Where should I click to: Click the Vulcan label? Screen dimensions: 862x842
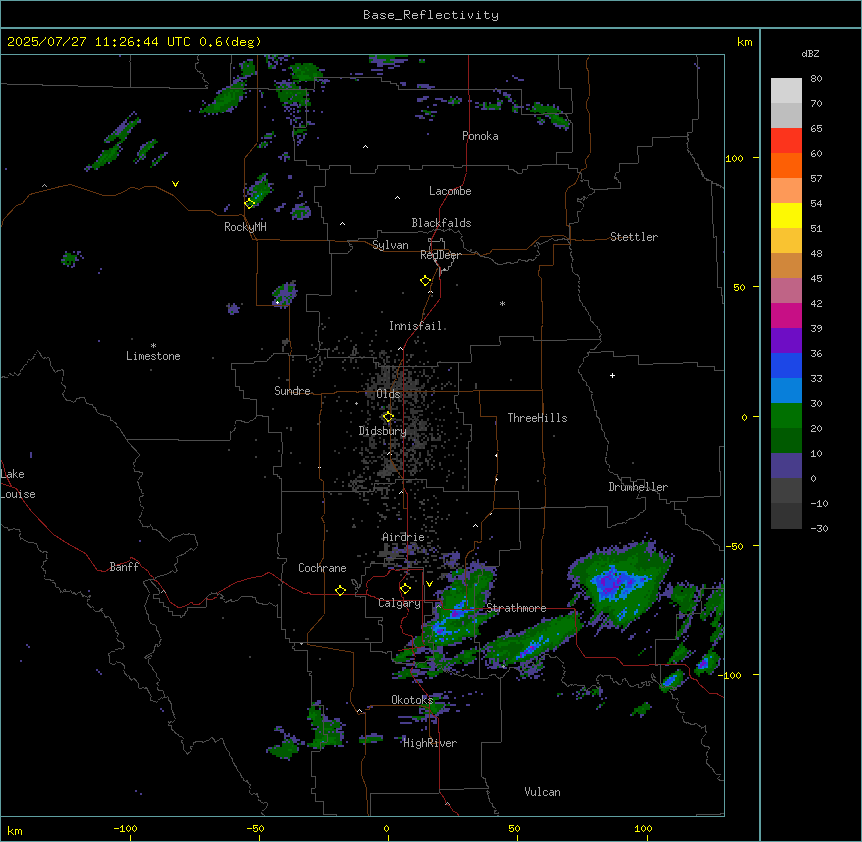pyautogui.click(x=543, y=792)
